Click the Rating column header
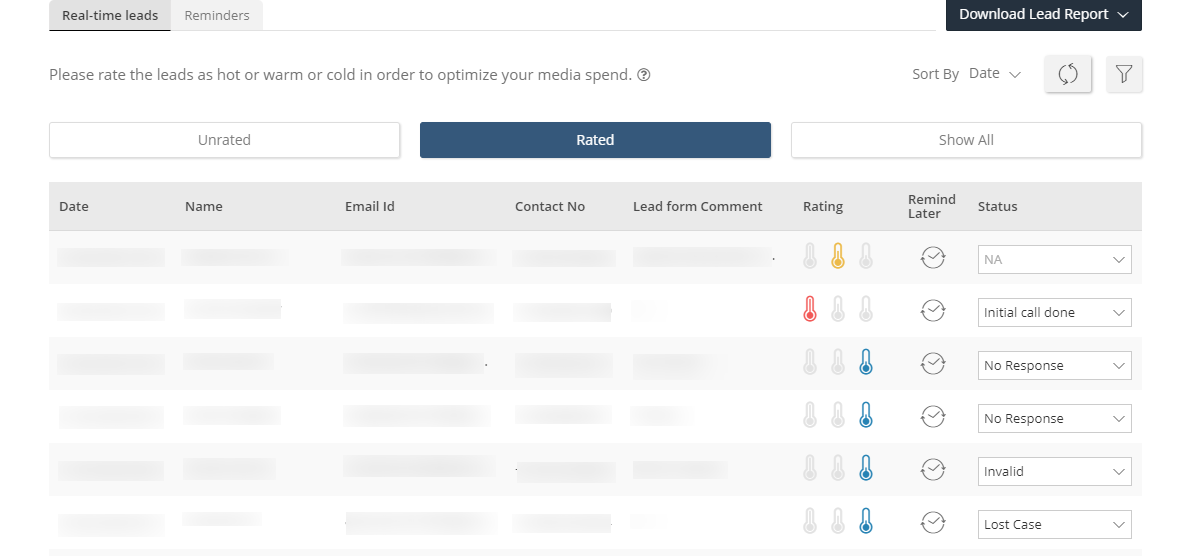Screen dimensions: 1182x556 point(822,206)
